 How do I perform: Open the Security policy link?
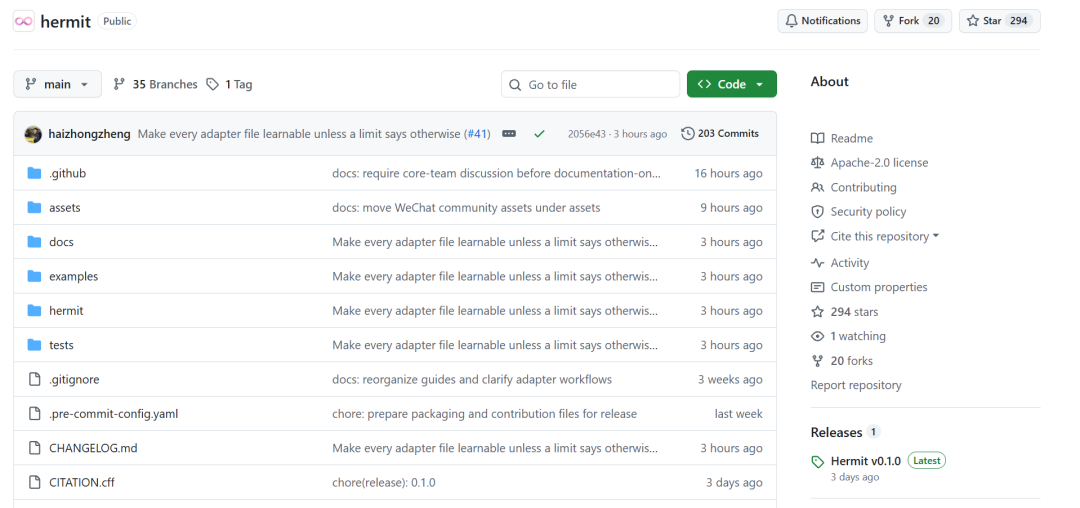click(858, 212)
